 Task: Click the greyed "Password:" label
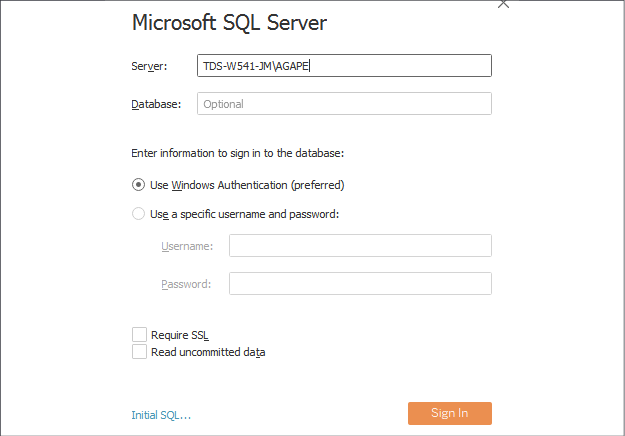point(186,284)
